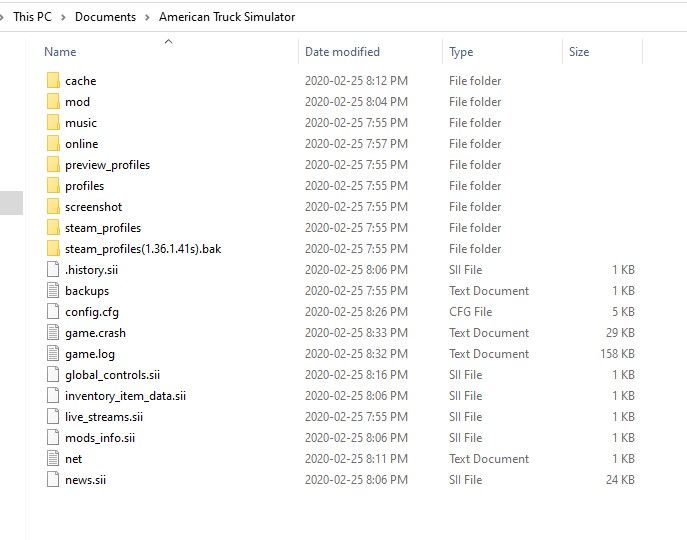The image size is (687, 540).
Task: Click the game.crash document icon
Action: [x=53, y=333]
